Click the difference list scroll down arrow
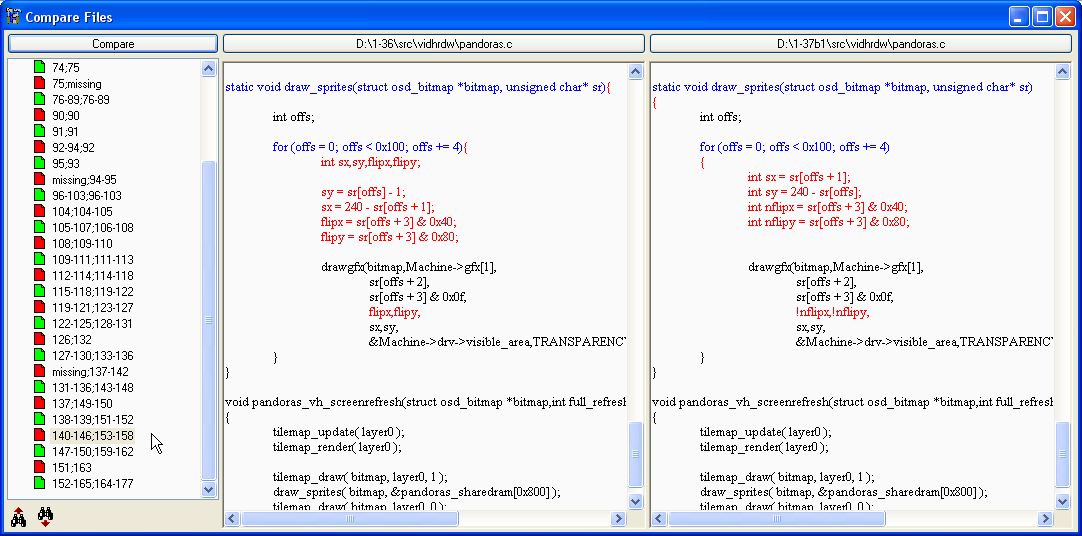This screenshot has width=1082, height=536. (x=209, y=489)
